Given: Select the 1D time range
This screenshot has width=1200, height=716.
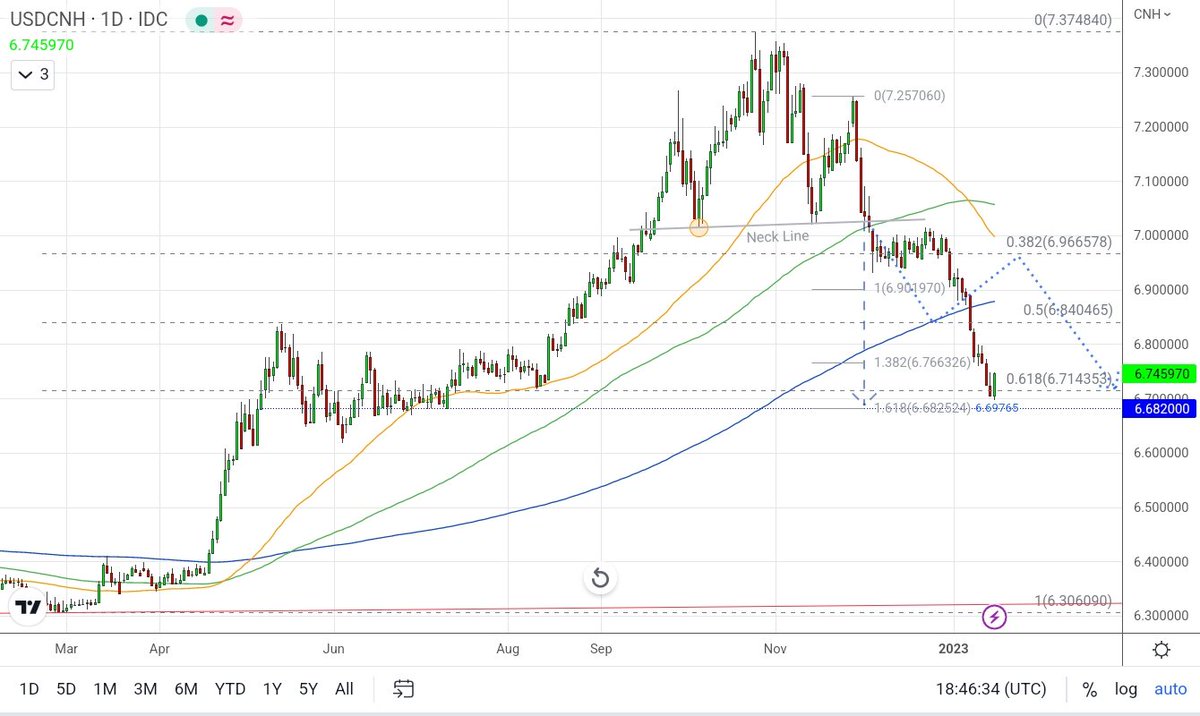Looking at the screenshot, I should point(29,688).
